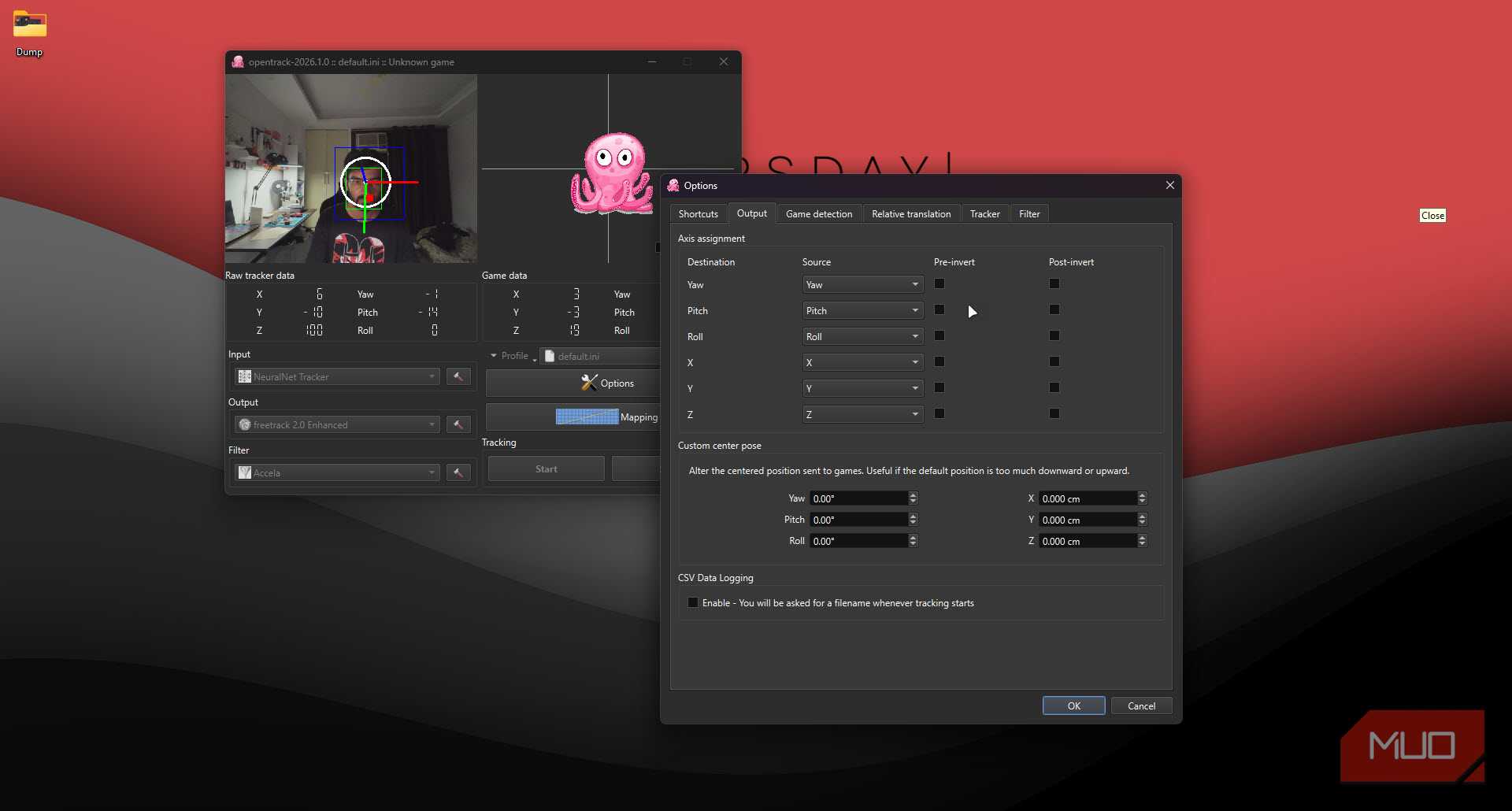This screenshot has height=811, width=1512.
Task: Click custom center Z cm field
Action: pos(1088,541)
